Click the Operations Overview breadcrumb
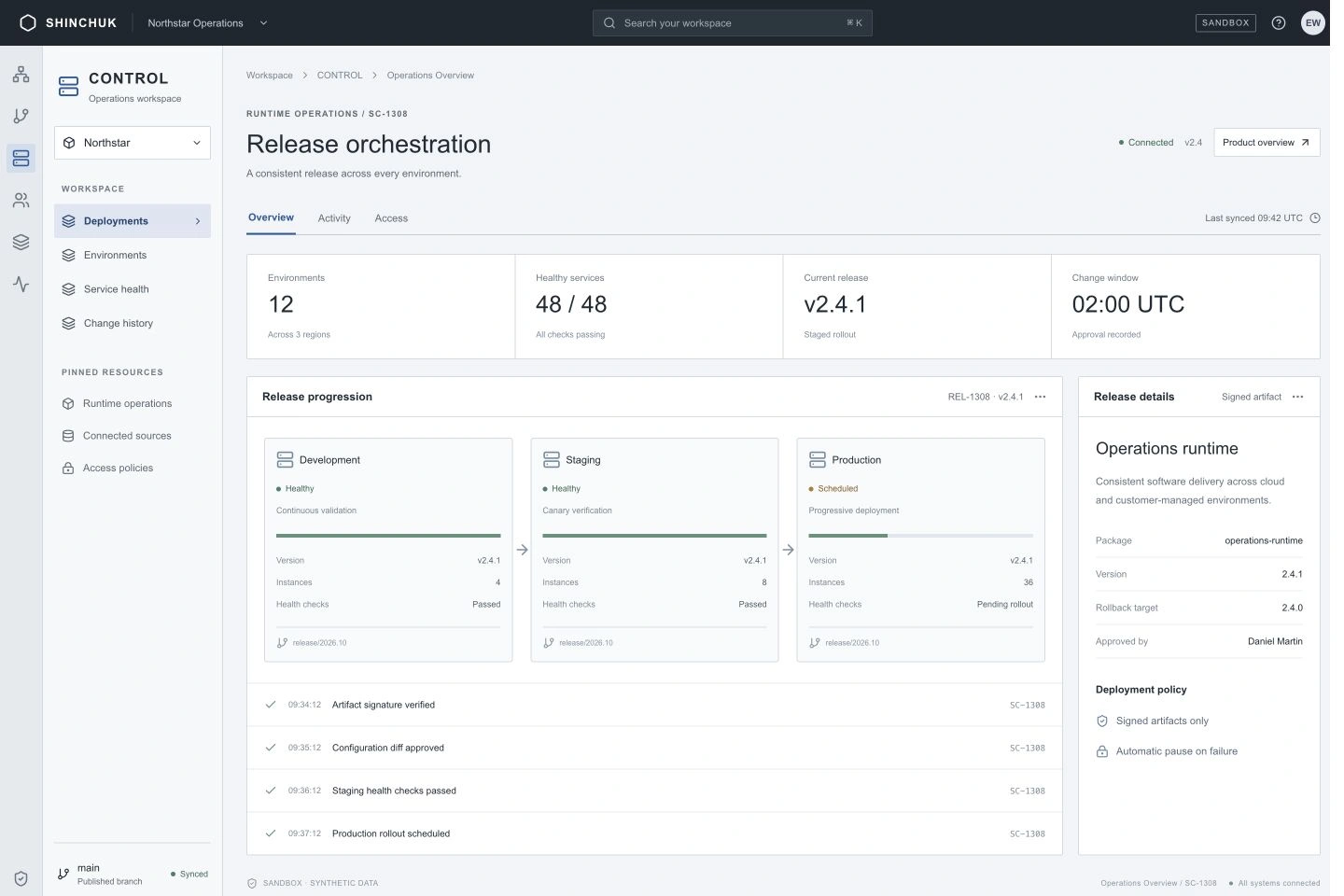 tap(430, 76)
